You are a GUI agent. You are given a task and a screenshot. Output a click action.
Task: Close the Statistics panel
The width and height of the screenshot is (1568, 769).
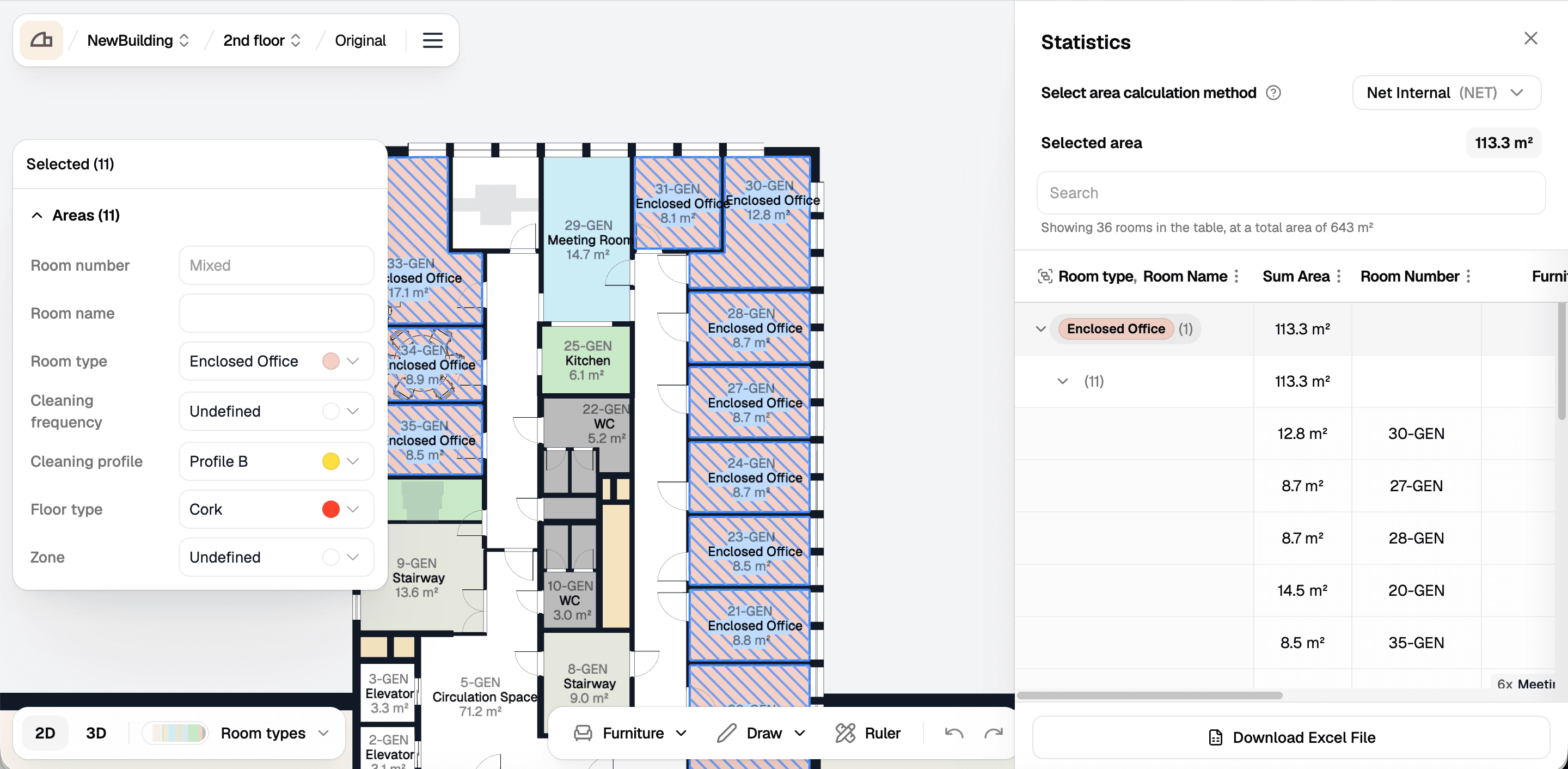(1530, 38)
